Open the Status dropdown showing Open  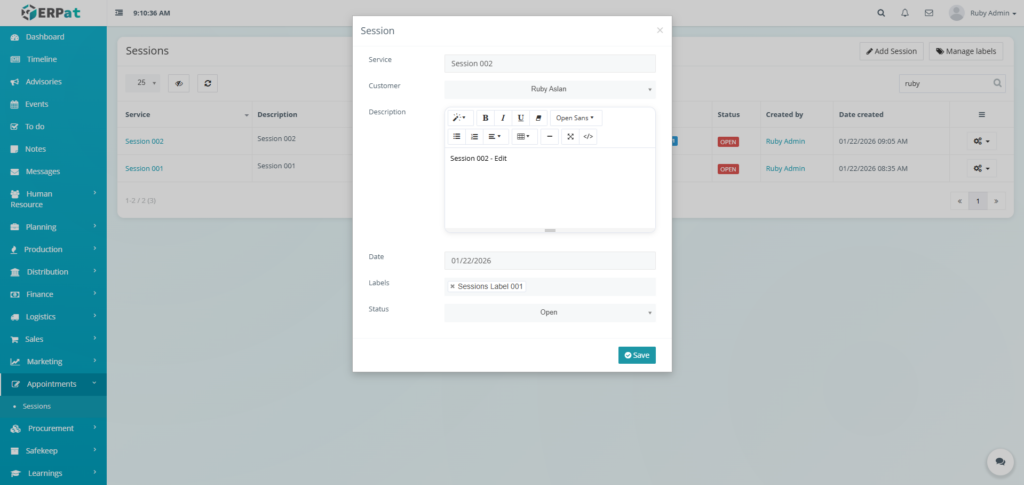coord(550,313)
